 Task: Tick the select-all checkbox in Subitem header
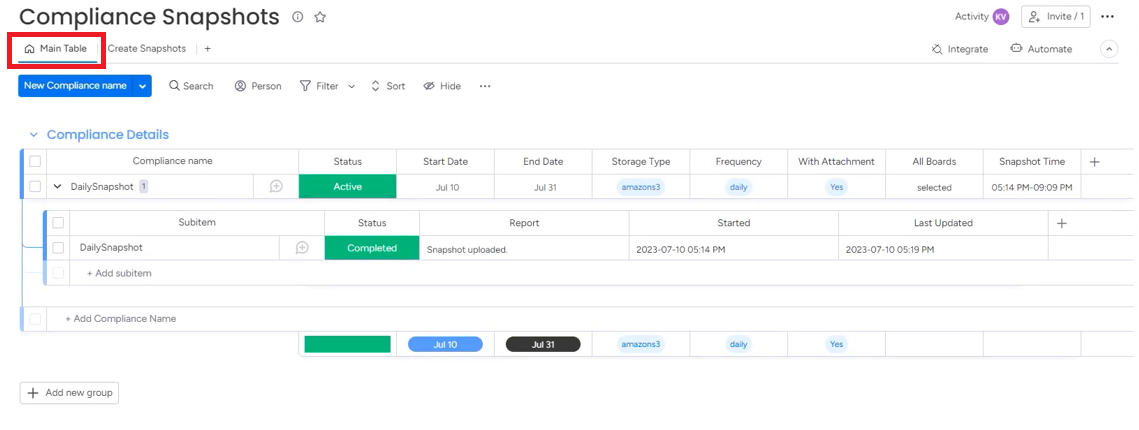(x=58, y=223)
